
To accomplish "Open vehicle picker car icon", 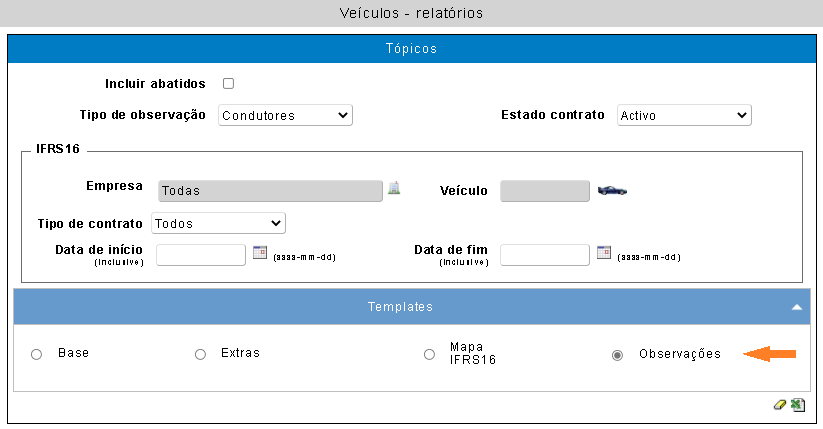I will coord(612,190).
